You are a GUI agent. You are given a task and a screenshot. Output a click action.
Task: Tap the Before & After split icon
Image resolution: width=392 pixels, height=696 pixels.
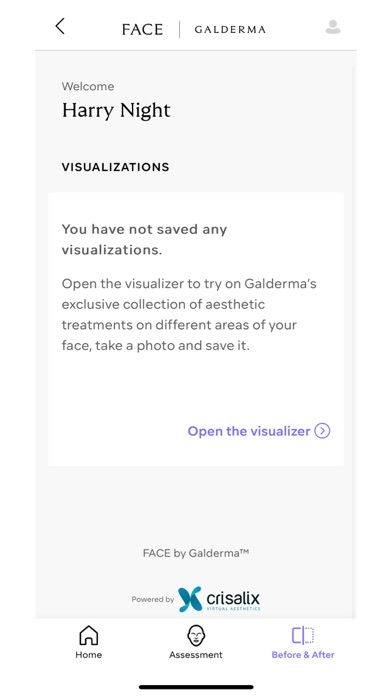(303, 635)
